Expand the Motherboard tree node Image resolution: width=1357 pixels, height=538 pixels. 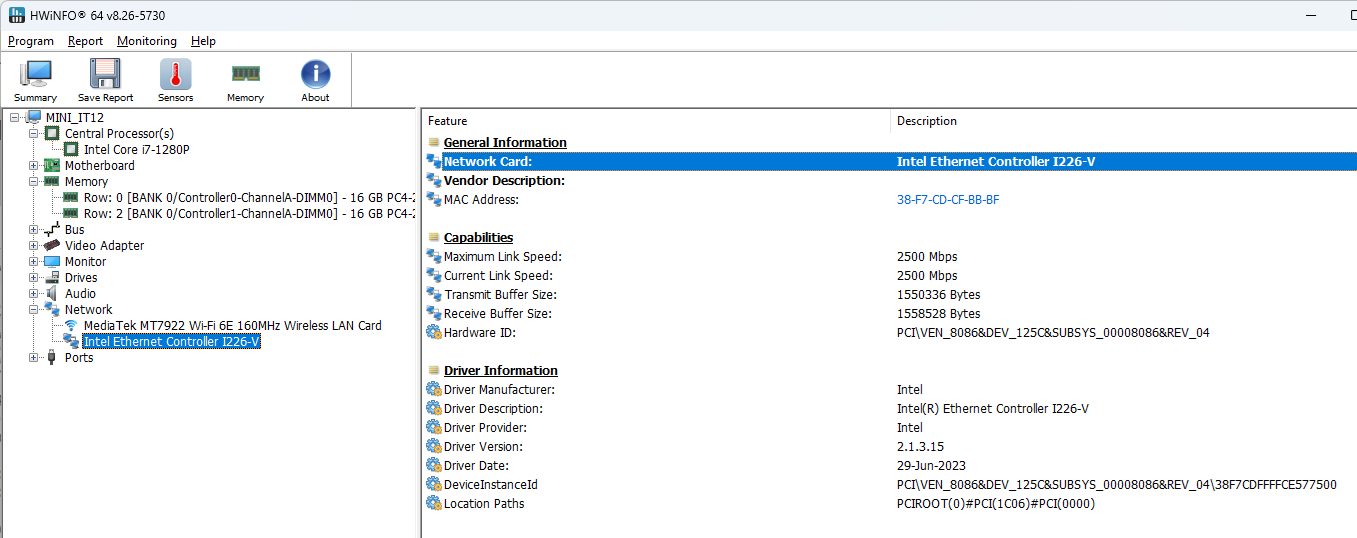point(34,166)
